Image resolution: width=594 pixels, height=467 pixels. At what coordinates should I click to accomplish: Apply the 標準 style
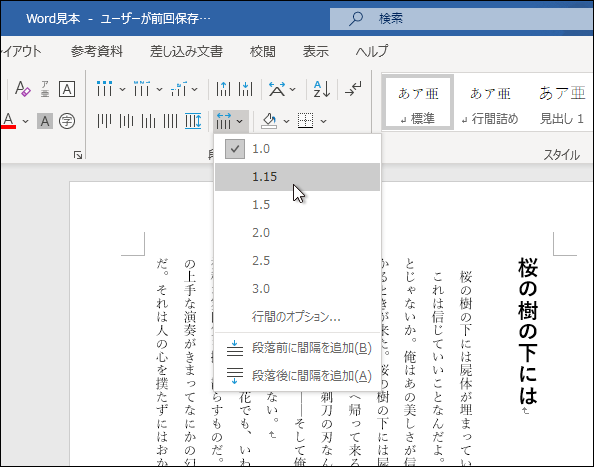click(x=418, y=102)
